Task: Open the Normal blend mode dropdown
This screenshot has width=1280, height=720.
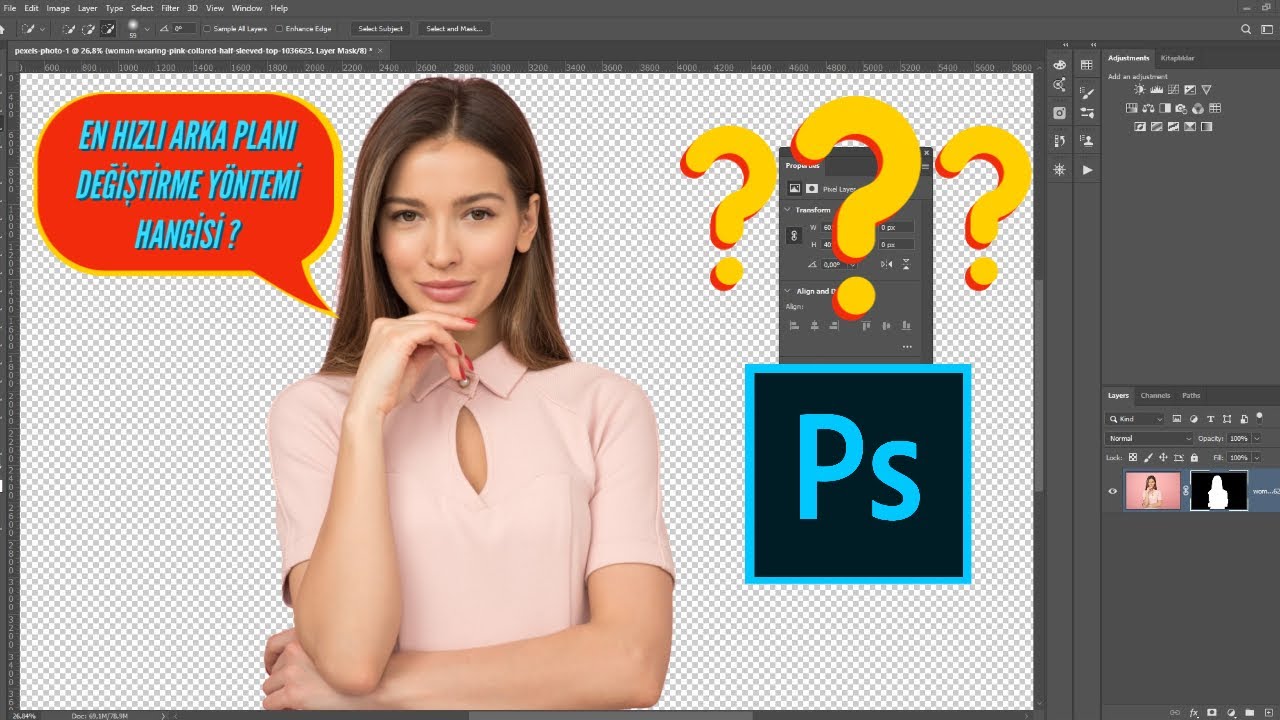Action: [1150, 438]
